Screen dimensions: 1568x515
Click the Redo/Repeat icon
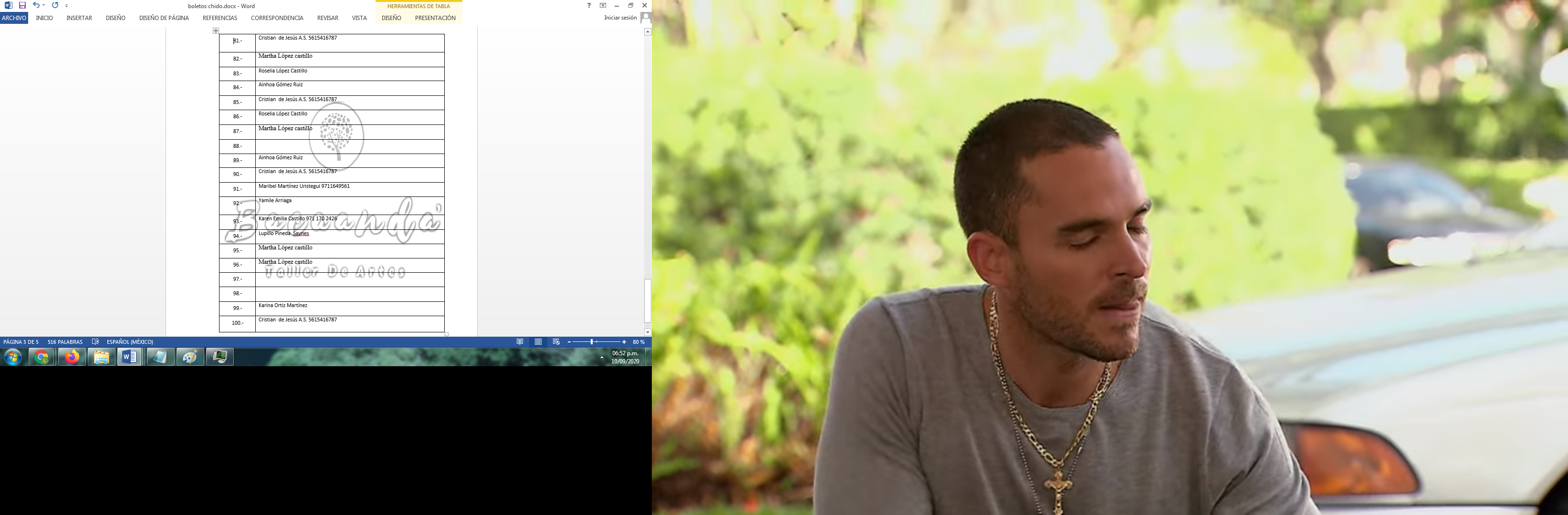tap(55, 5)
